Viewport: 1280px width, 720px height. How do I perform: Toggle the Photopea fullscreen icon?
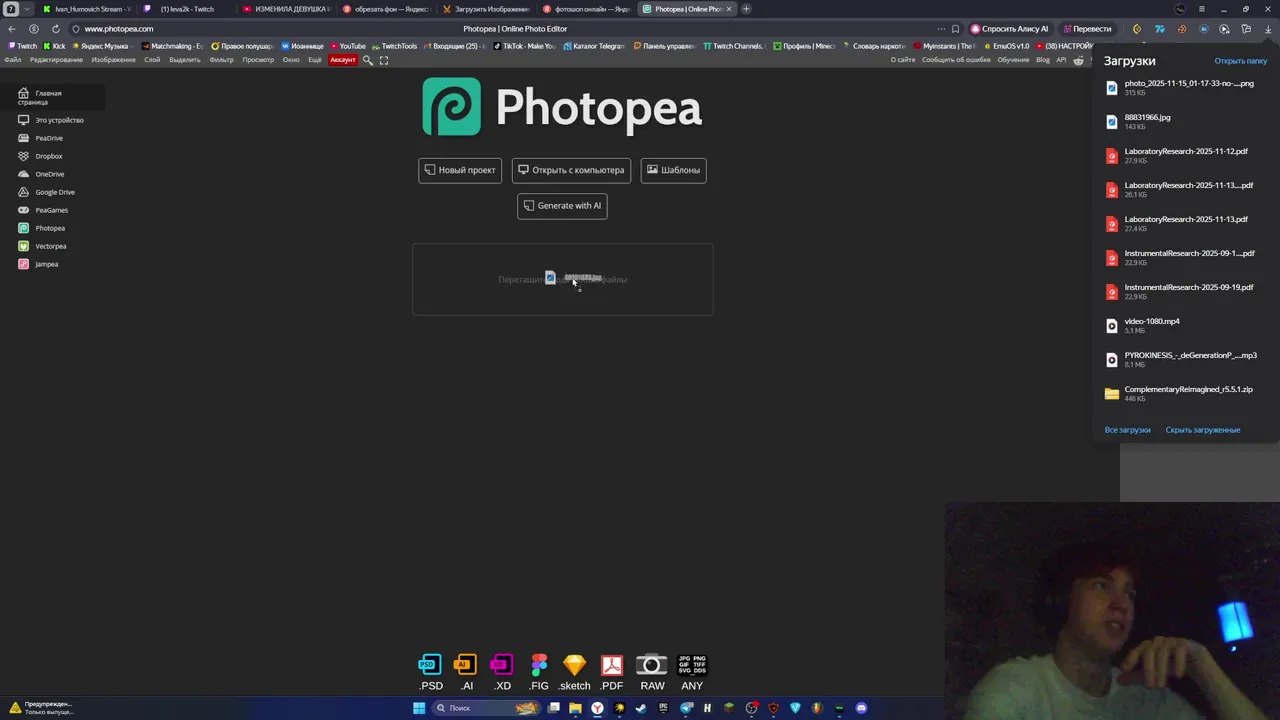(x=383, y=60)
